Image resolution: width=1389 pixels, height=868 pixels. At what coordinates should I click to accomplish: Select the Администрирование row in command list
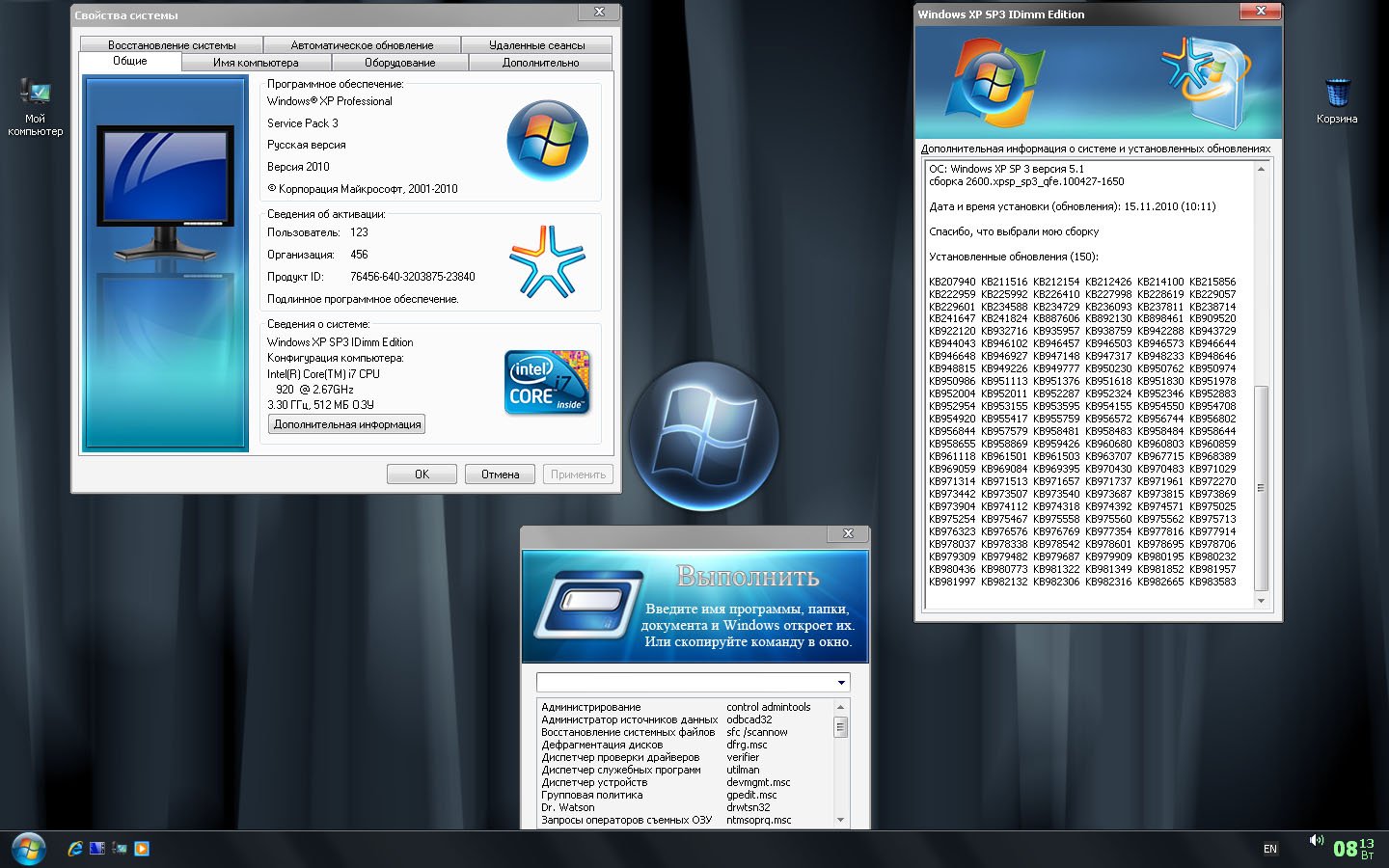coord(685,707)
